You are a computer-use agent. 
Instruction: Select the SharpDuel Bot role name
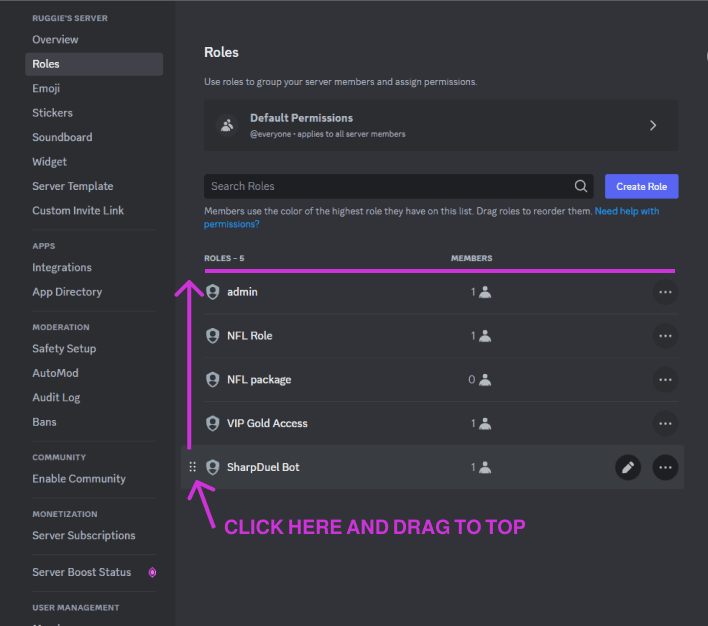click(263, 467)
